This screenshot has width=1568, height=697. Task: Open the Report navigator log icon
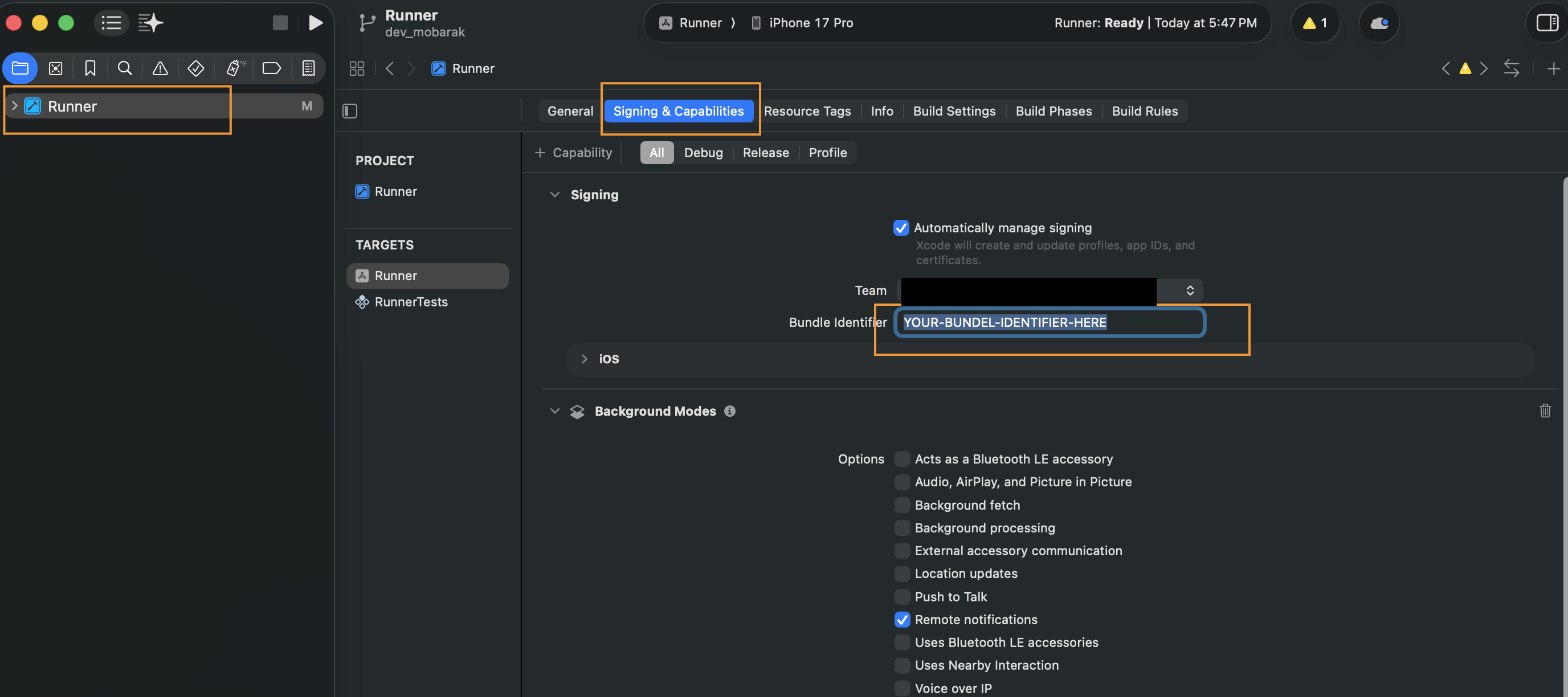(x=309, y=68)
